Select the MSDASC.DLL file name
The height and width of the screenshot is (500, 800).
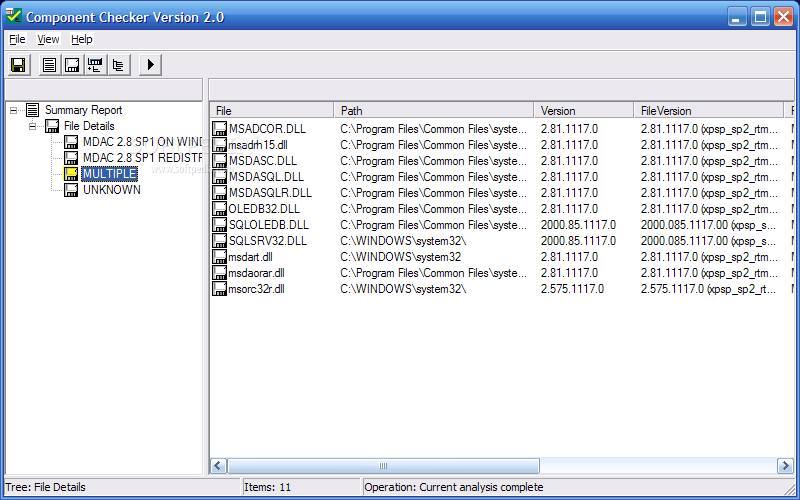(263, 161)
